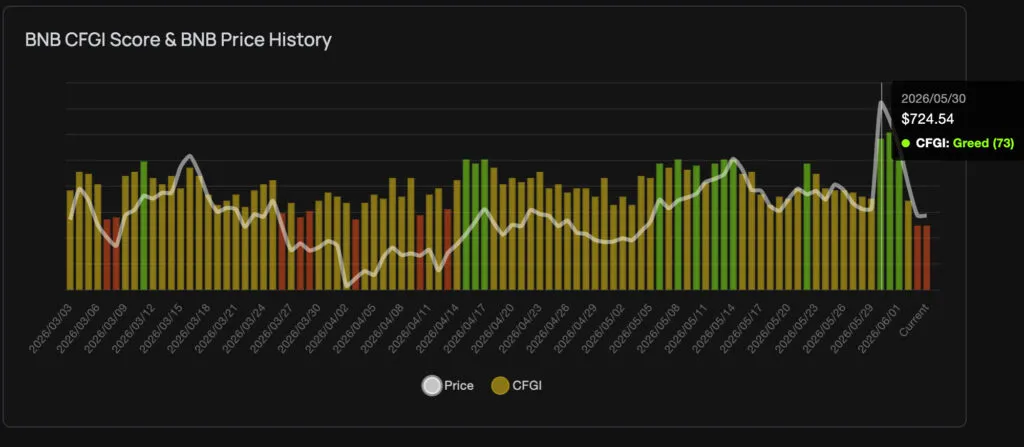Click the x-axis label 2026/04/11
The width and height of the screenshot is (1024, 447).
(x=410, y=329)
